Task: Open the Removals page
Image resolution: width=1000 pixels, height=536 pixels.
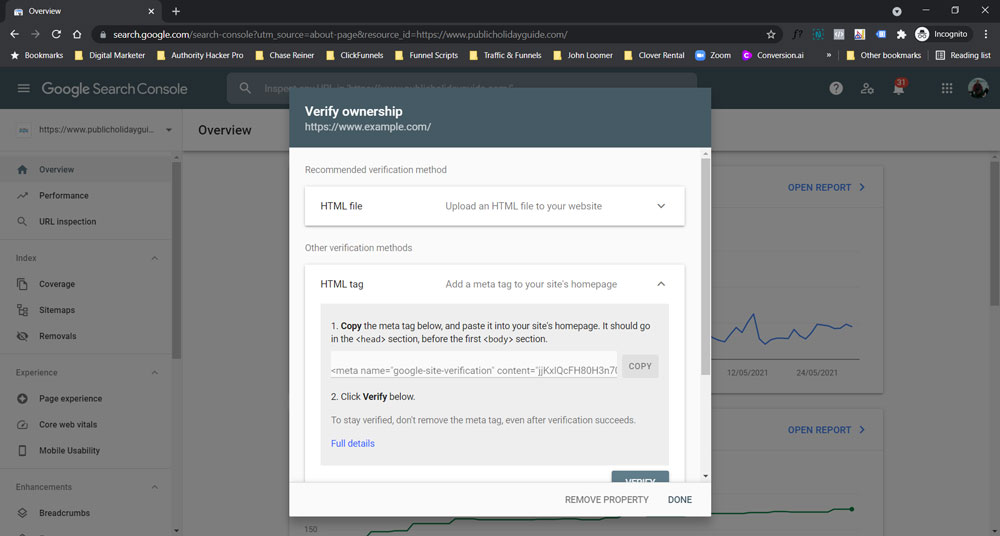Action: tap(86, 336)
